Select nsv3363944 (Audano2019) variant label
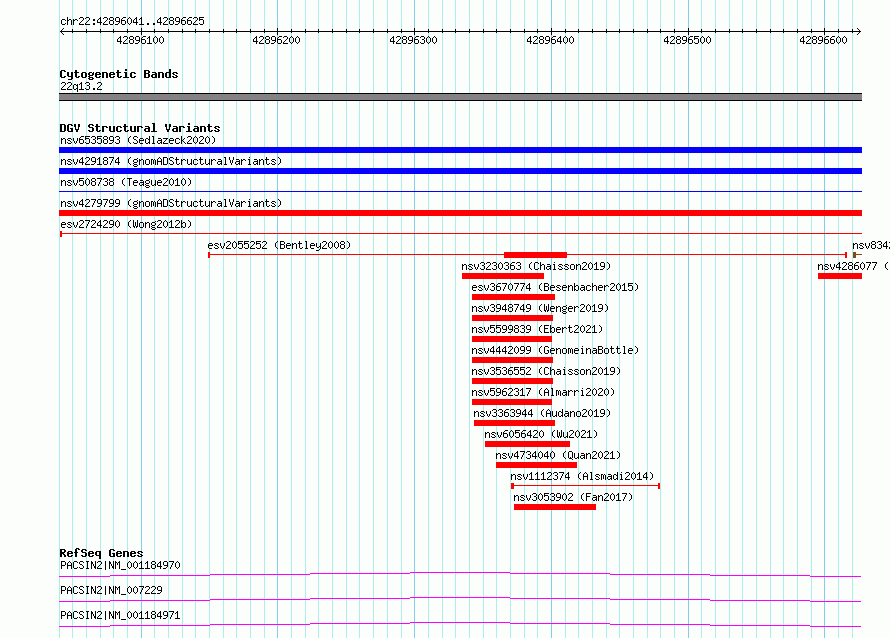The width and height of the screenshot is (890, 638). coord(542,413)
